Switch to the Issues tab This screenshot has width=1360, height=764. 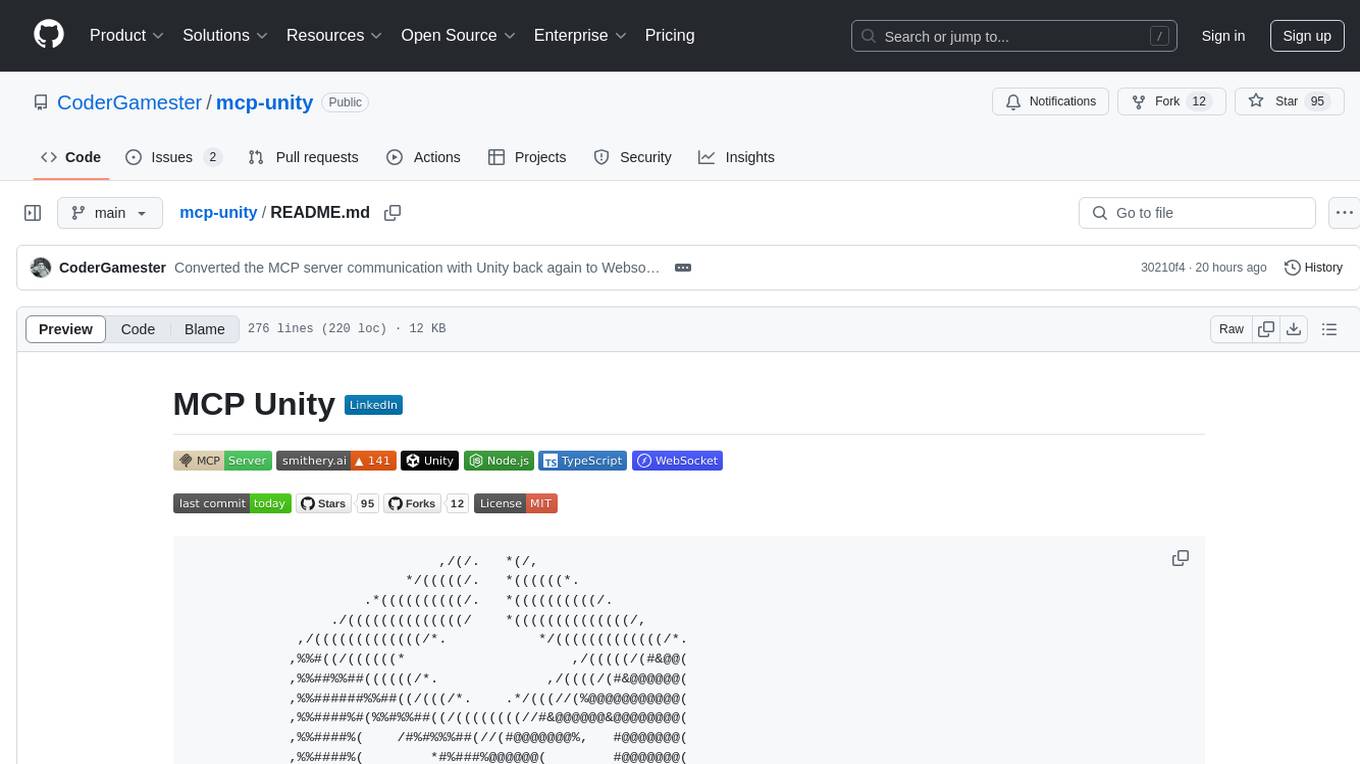pyautogui.click(x=173, y=157)
